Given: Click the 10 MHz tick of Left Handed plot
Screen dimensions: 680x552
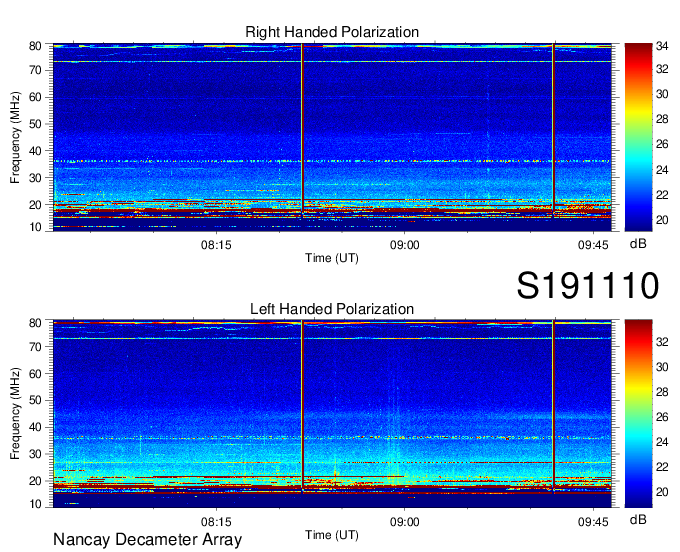Looking at the screenshot, I should pyautogui.click(x=35, y=504).
